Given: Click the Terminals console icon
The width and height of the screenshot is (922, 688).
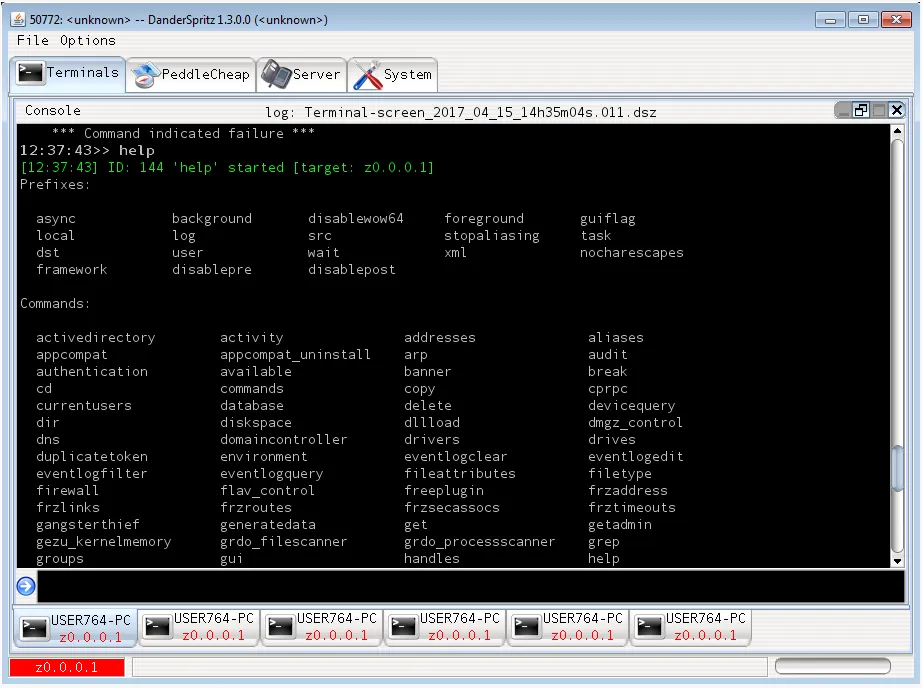Looking at the screenshot, I should pyautogui.click(x=29, y=73).
